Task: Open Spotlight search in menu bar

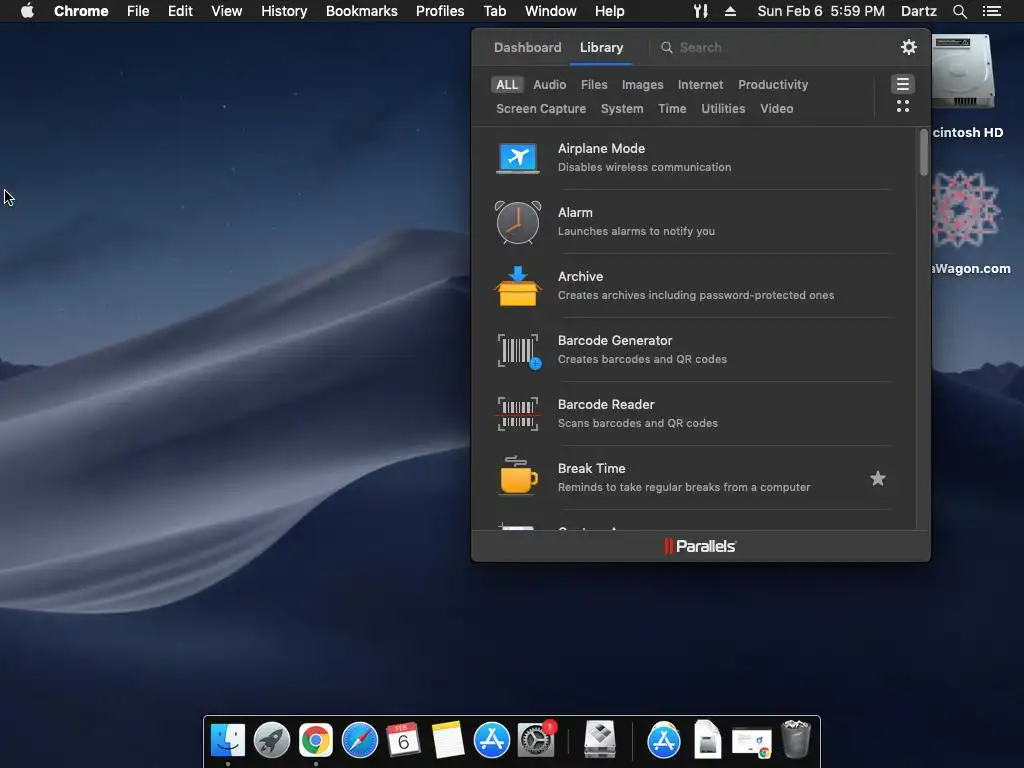Action: (959, 11)
